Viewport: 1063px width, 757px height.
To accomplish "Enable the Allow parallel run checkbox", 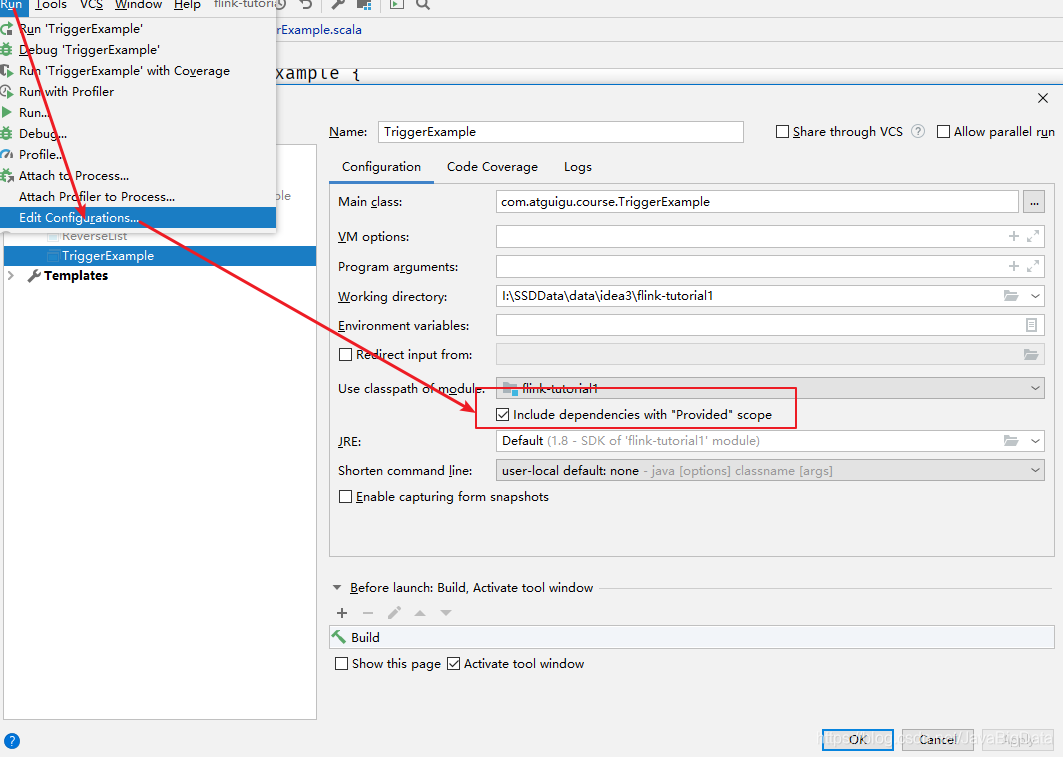I will [x=943, y=131].
